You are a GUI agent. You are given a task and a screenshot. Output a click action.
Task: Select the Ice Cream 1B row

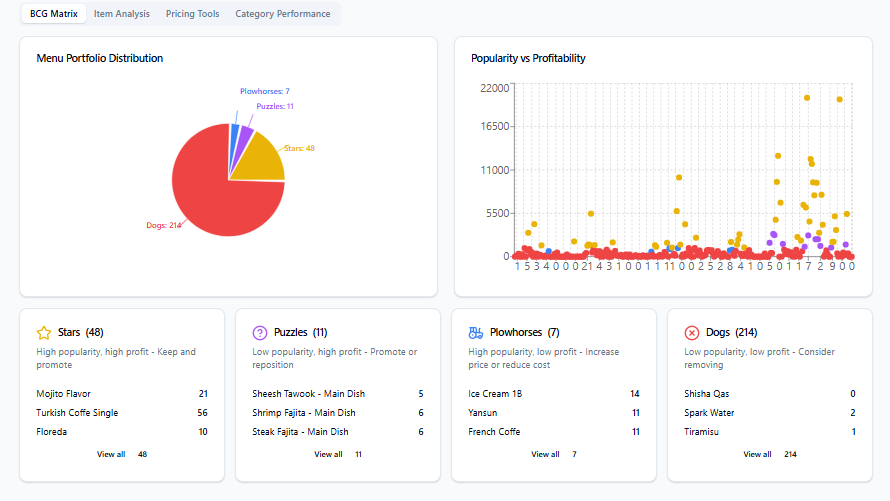pos(554,394)
